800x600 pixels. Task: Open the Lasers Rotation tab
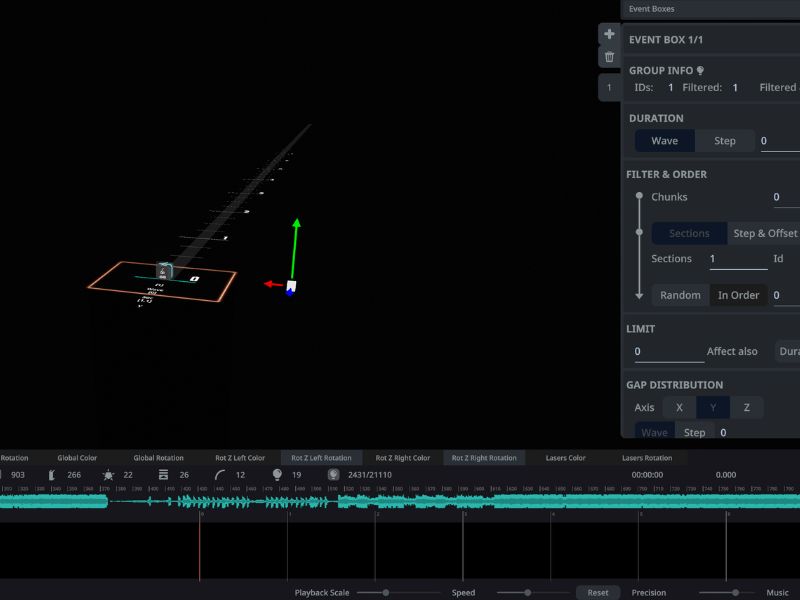pos(647,458)
